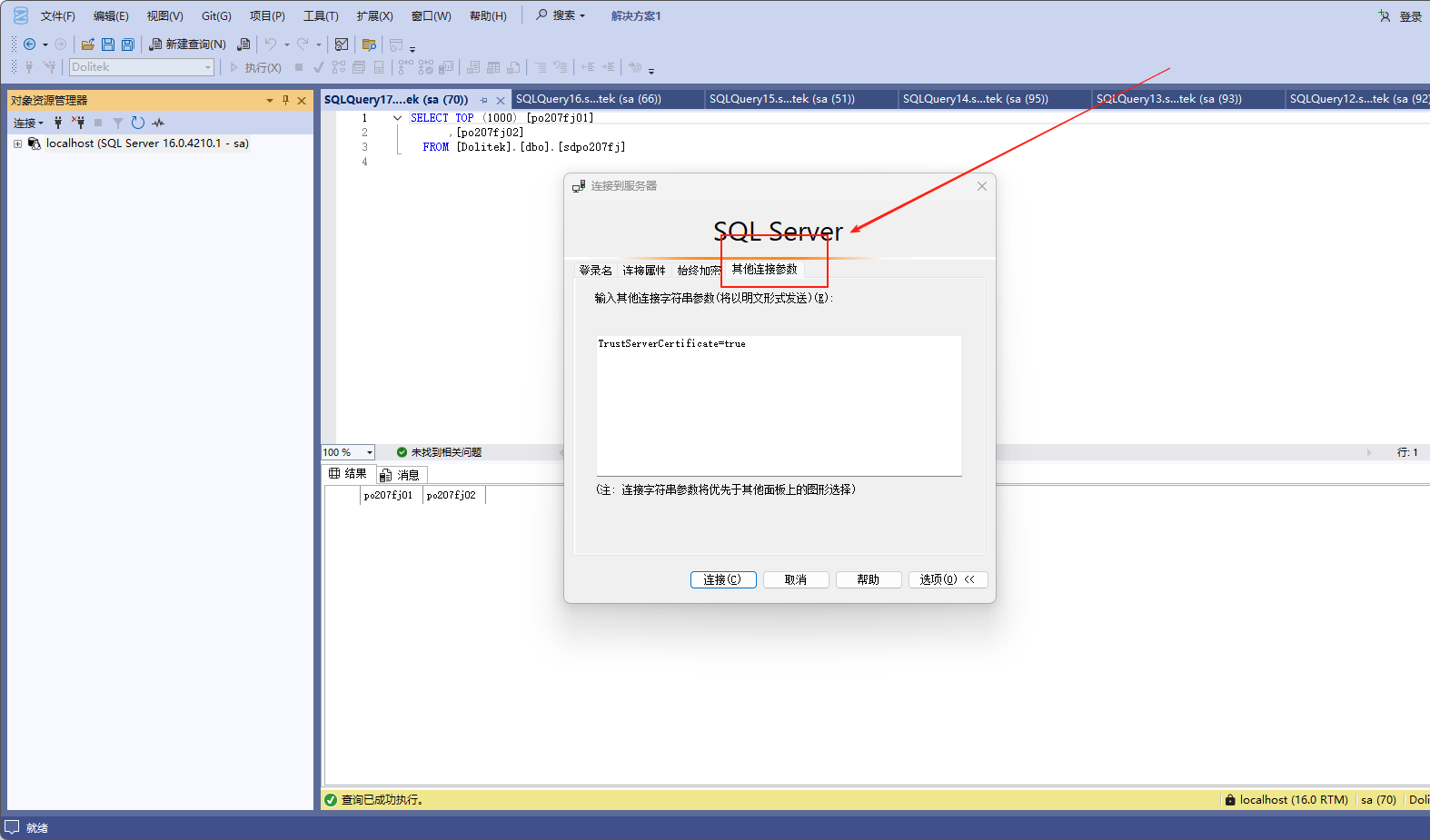Click the Save All toolbar icon
The height and width of the screenshot is (840, 1430).
coord(128,44)
